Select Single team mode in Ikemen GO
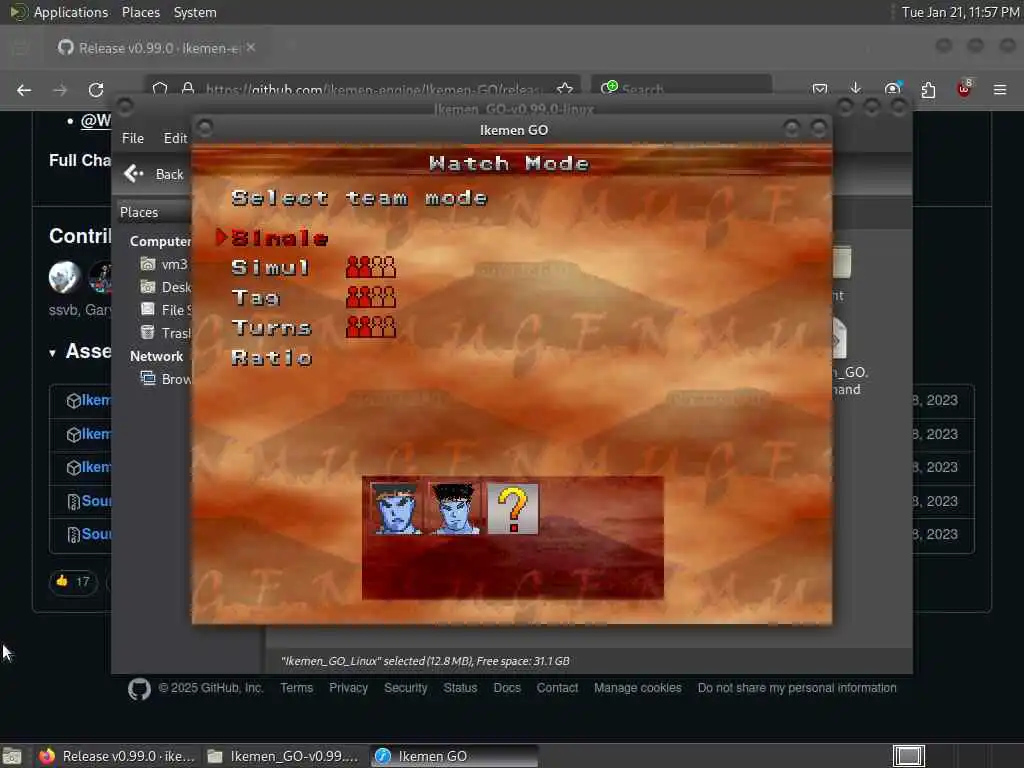 [279, 238]
